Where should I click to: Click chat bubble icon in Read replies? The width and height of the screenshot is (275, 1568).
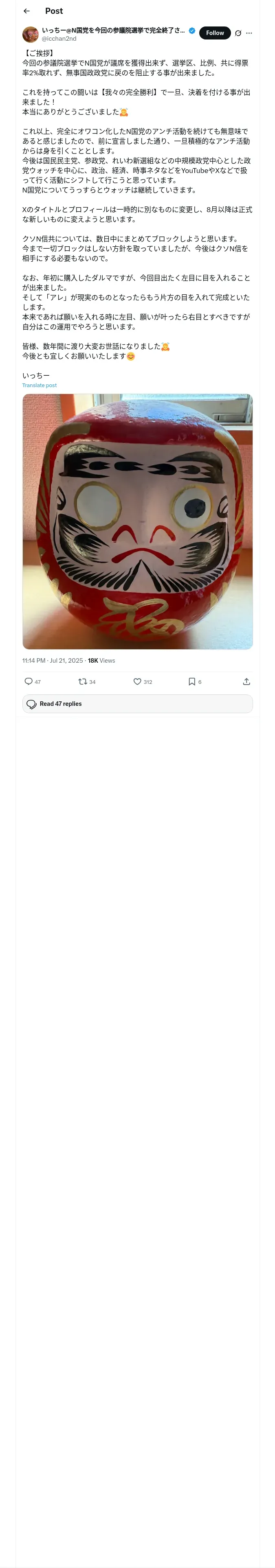coord(32,704)
